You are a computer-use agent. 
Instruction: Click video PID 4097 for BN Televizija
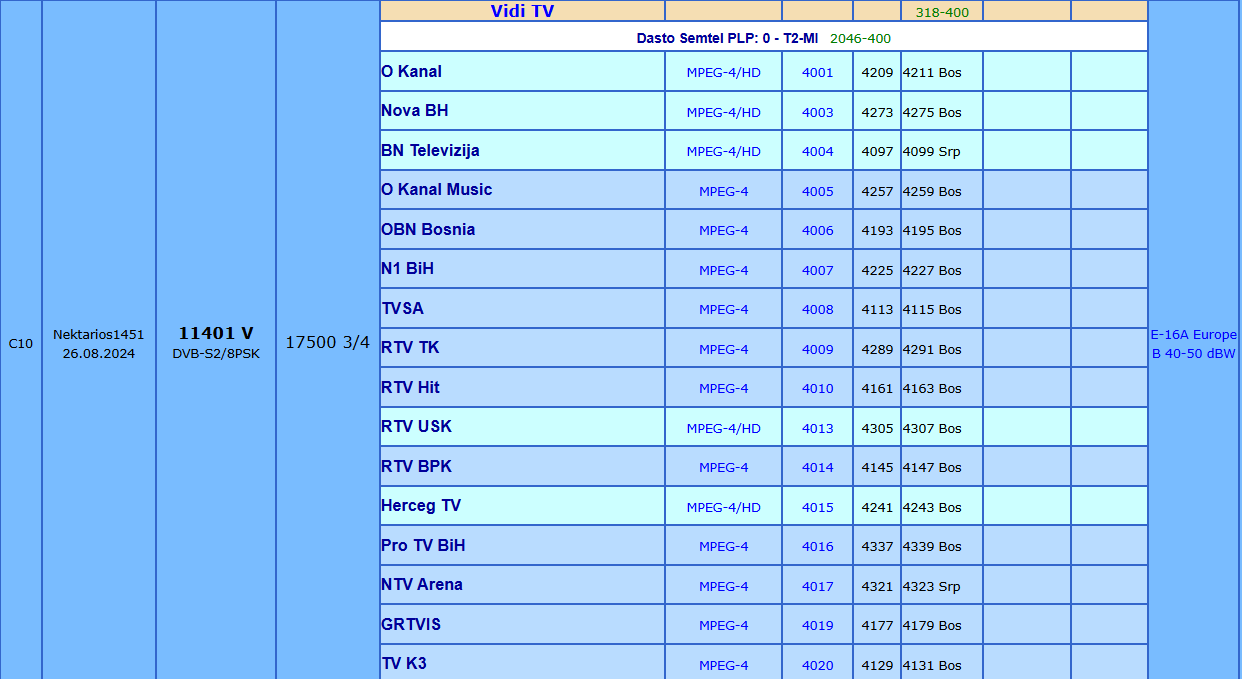pos(877,152)
